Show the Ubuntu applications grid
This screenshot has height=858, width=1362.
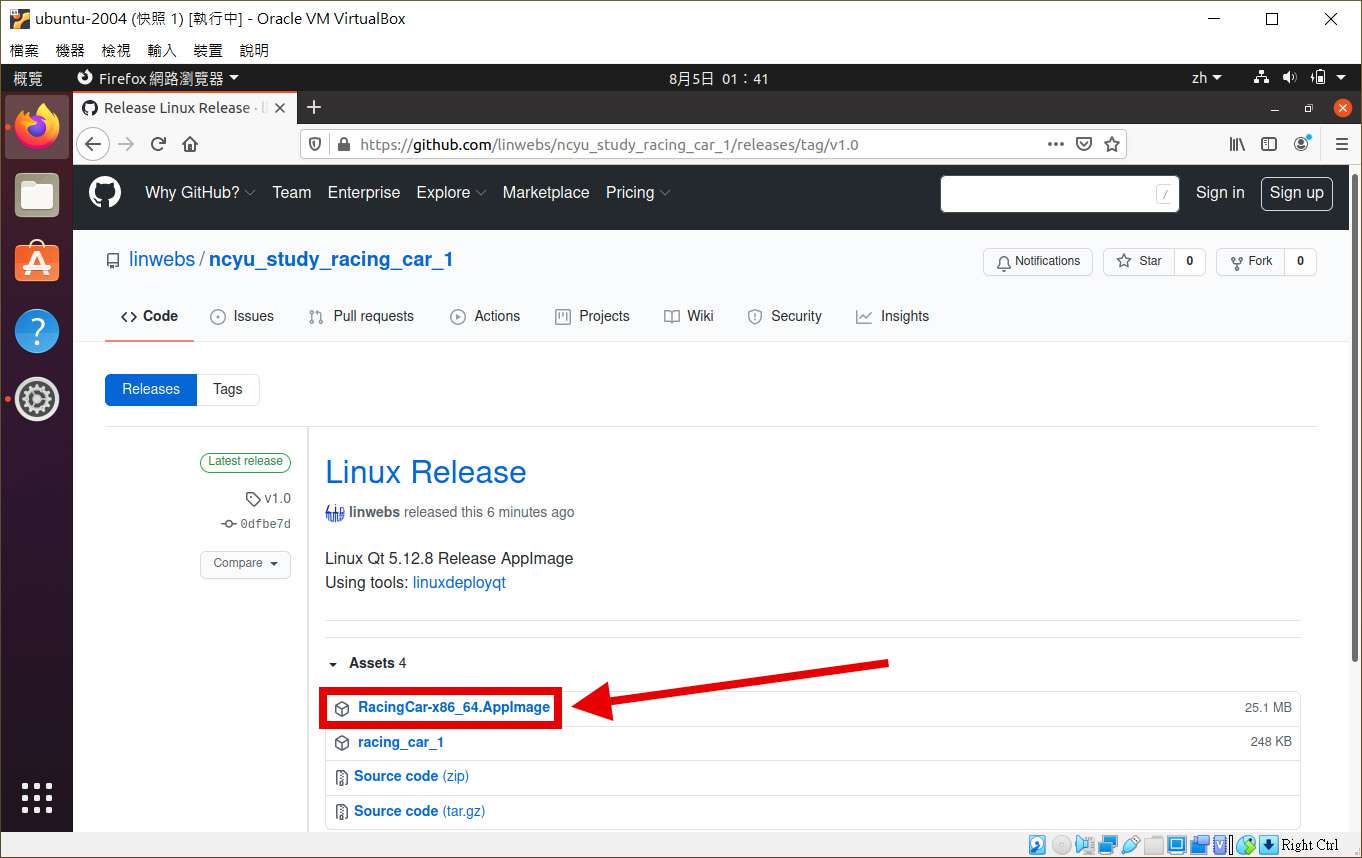click(37, 797)
